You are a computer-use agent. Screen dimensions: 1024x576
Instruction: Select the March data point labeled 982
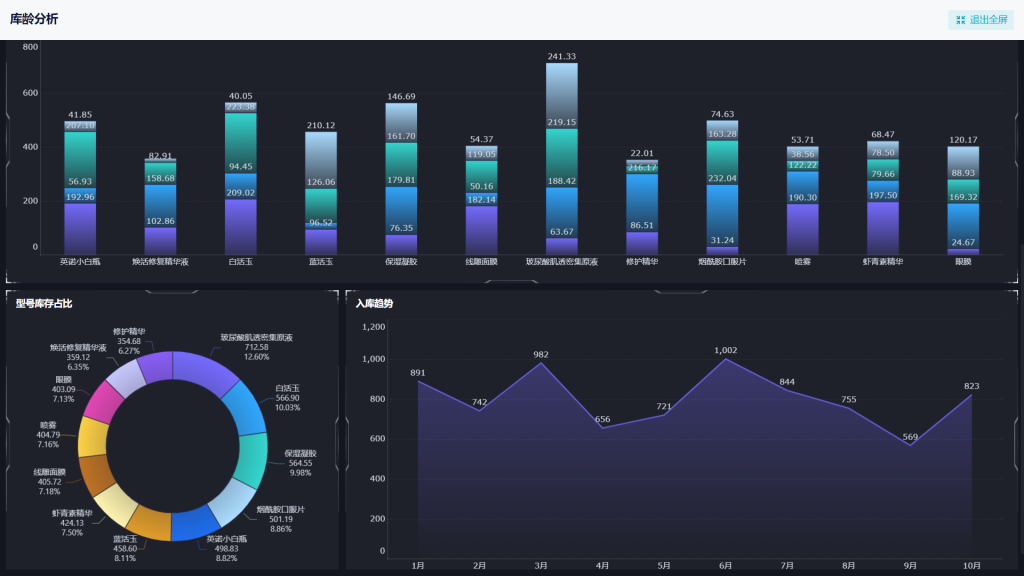pyautogui.click(x=541, y=363)
